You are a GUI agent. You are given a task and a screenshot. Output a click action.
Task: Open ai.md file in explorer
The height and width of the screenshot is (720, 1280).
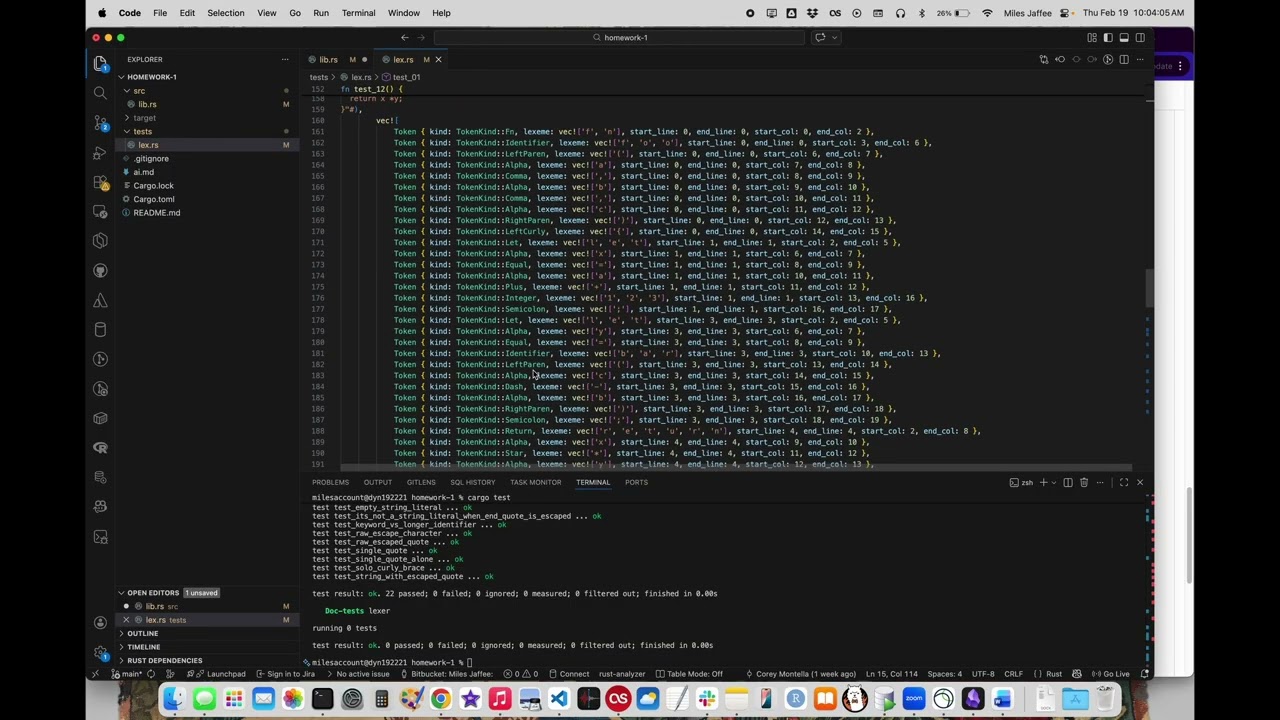tap(205, 172)
